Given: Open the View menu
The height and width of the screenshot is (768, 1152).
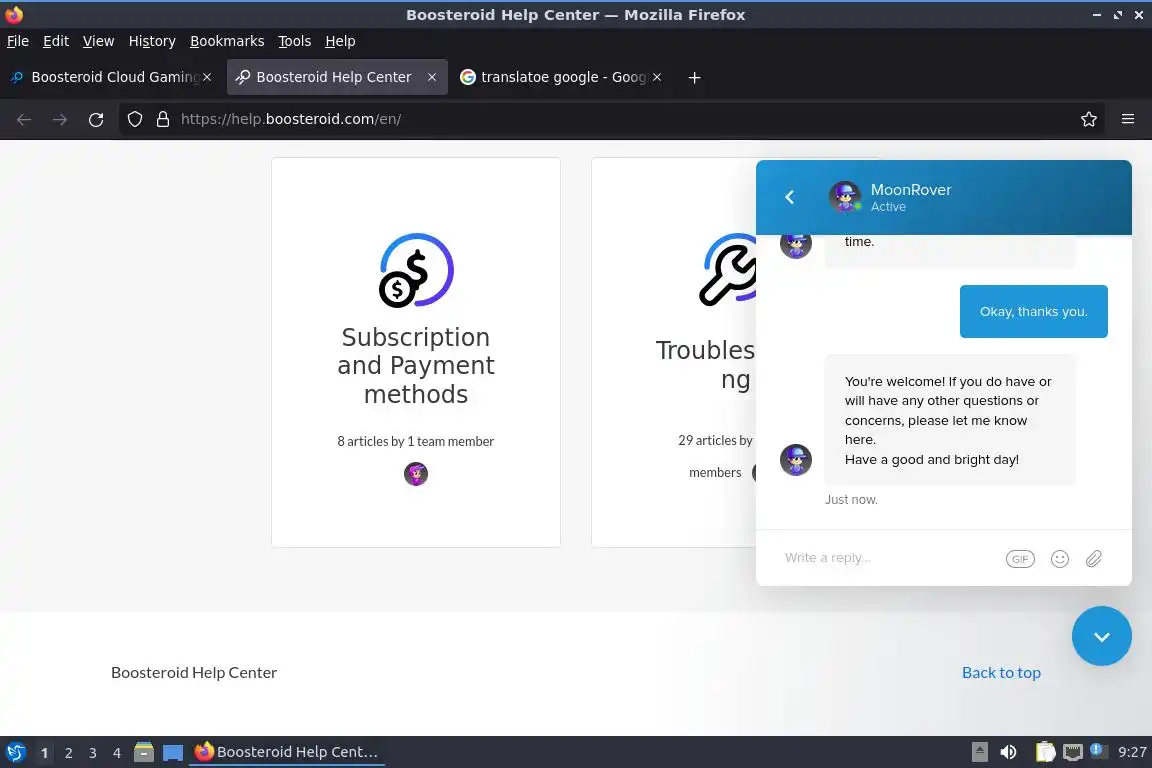Looking at the screenshot, I should tap(98, 41).
